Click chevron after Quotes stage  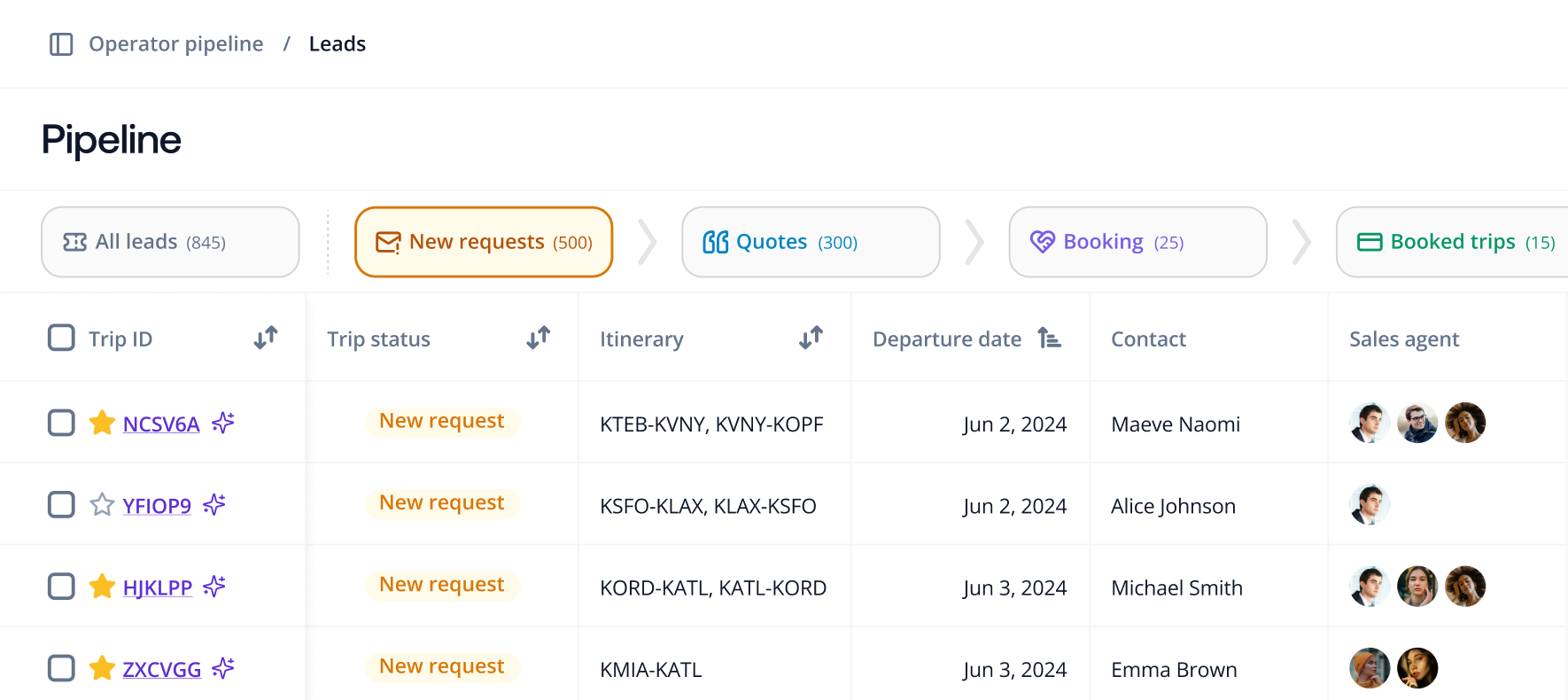[x=974, y=242]
